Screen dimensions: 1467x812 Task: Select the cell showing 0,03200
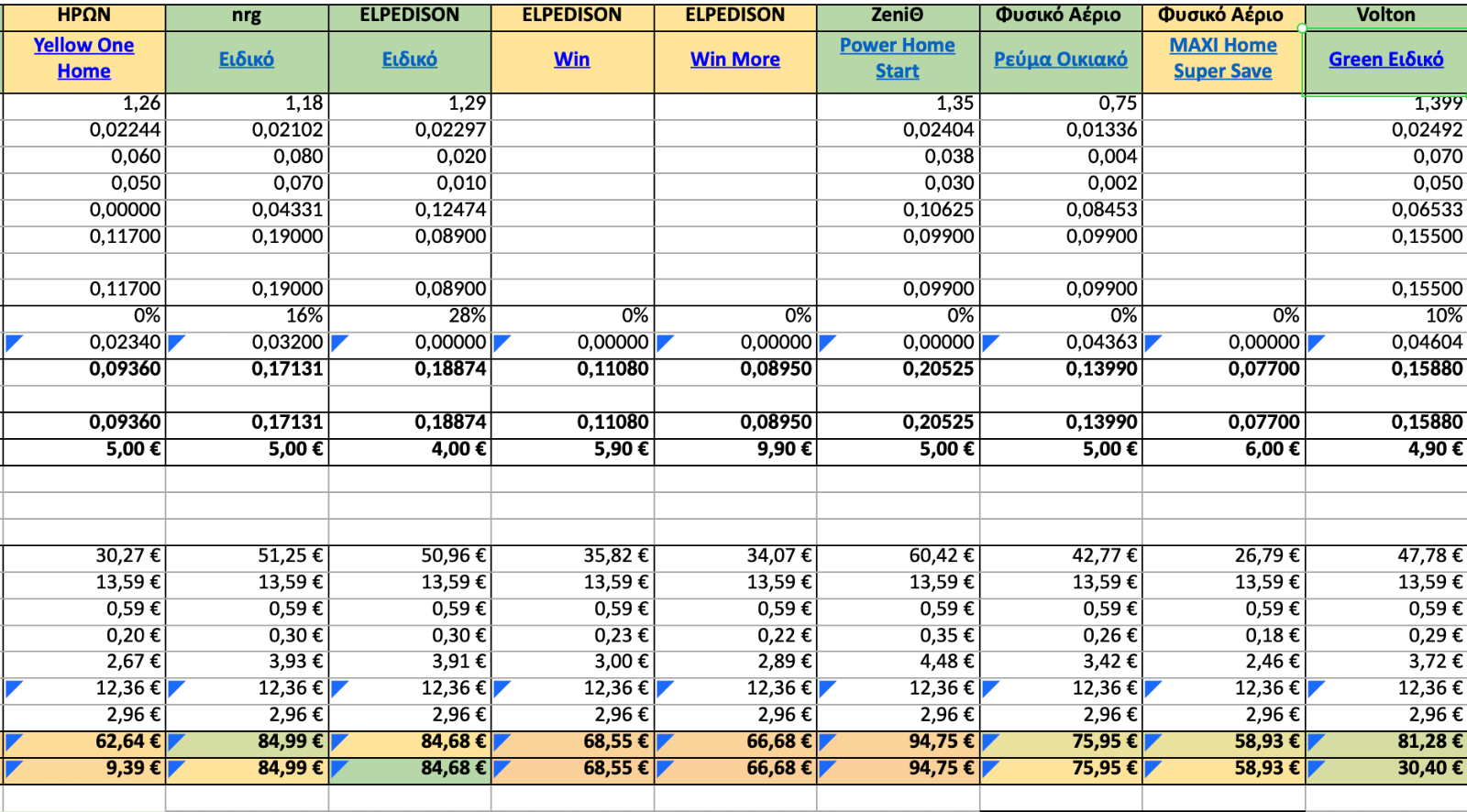247,344
